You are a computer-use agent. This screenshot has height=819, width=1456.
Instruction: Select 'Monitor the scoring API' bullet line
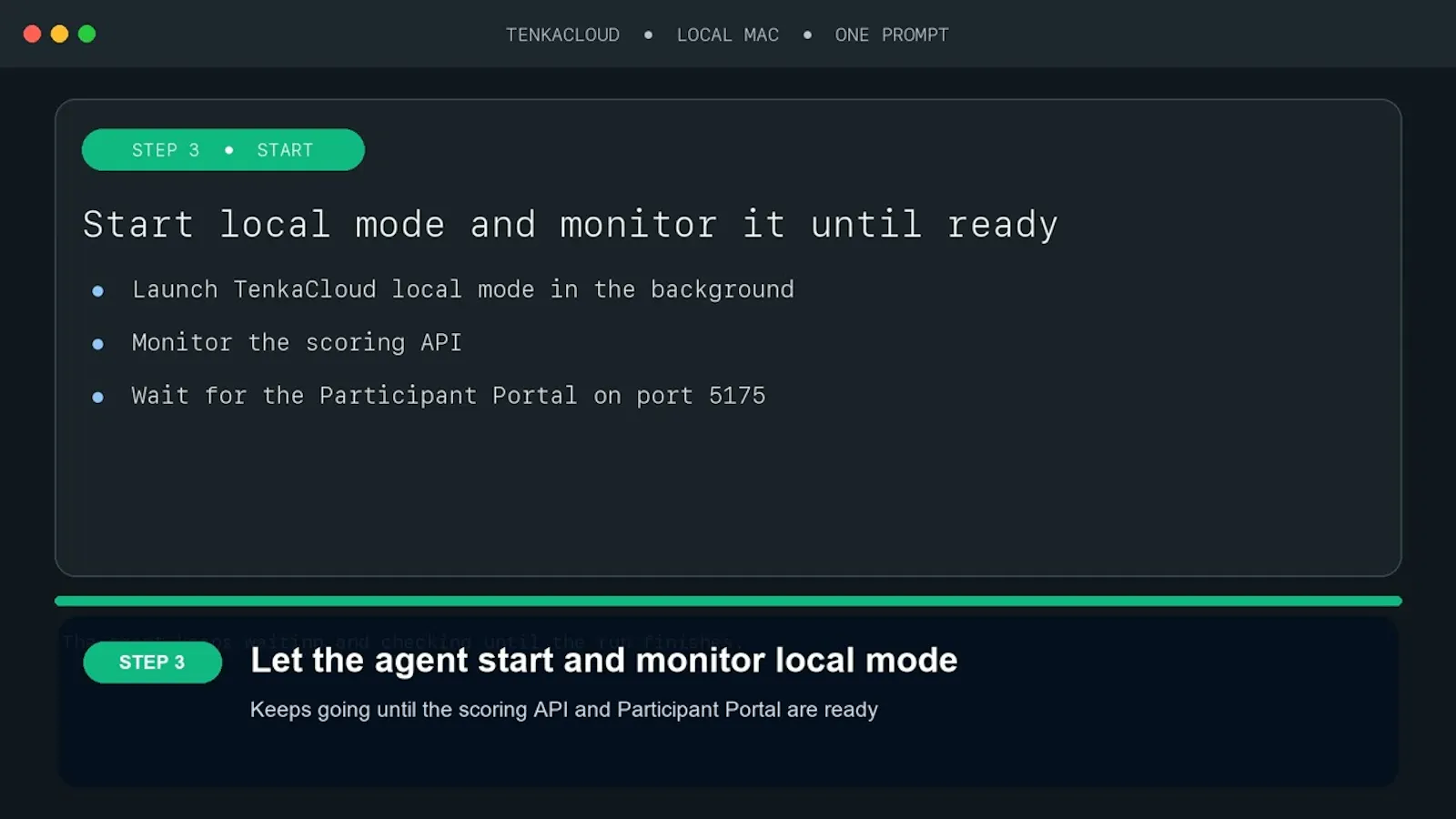(297, 342)
